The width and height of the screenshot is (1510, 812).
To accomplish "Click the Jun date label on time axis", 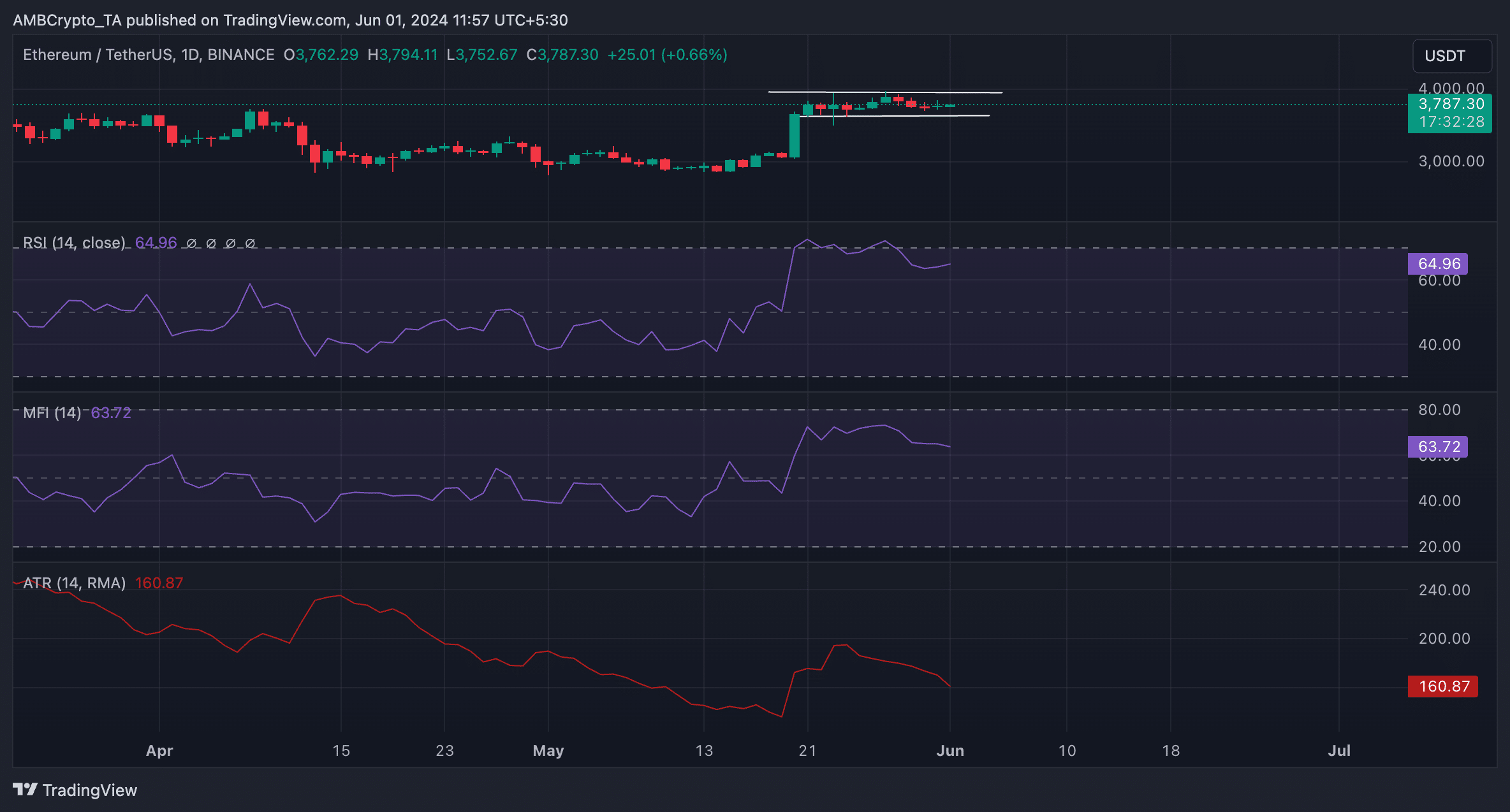I will [x=950, y=751].
